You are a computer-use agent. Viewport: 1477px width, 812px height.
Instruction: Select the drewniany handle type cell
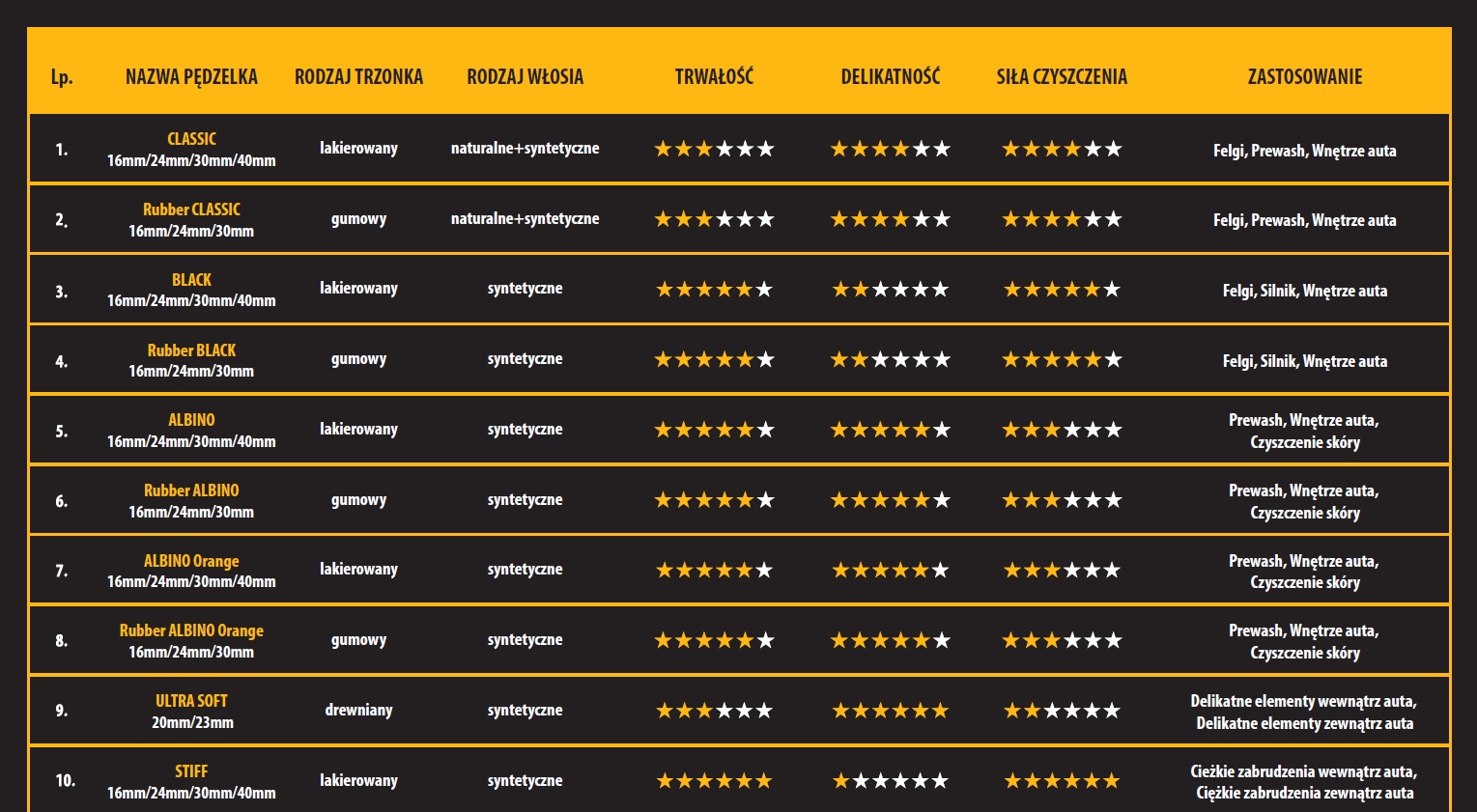[x=358, y=711]
